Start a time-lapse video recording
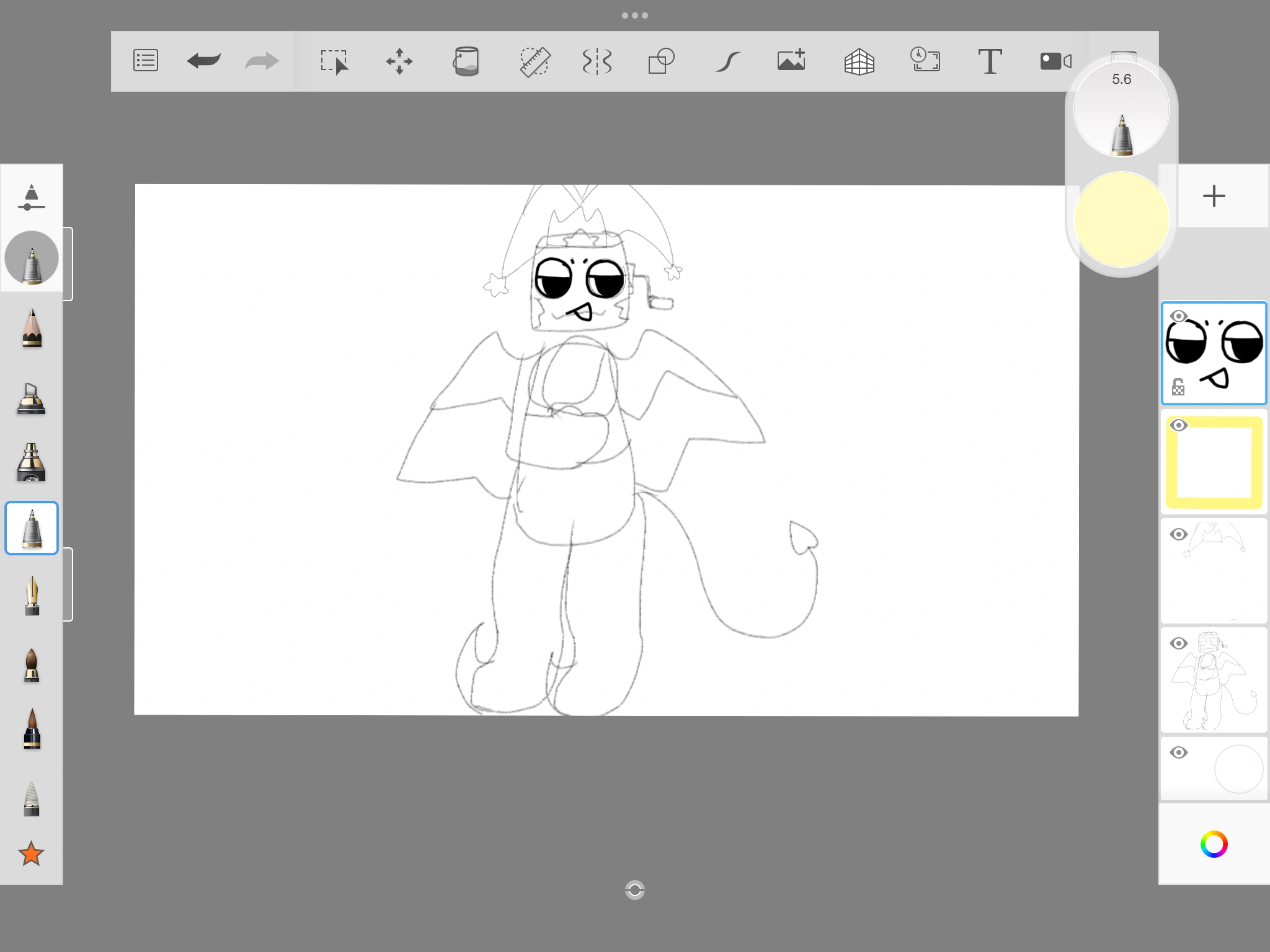Viewport: 1270px width, 952px height. point(1055,61)
